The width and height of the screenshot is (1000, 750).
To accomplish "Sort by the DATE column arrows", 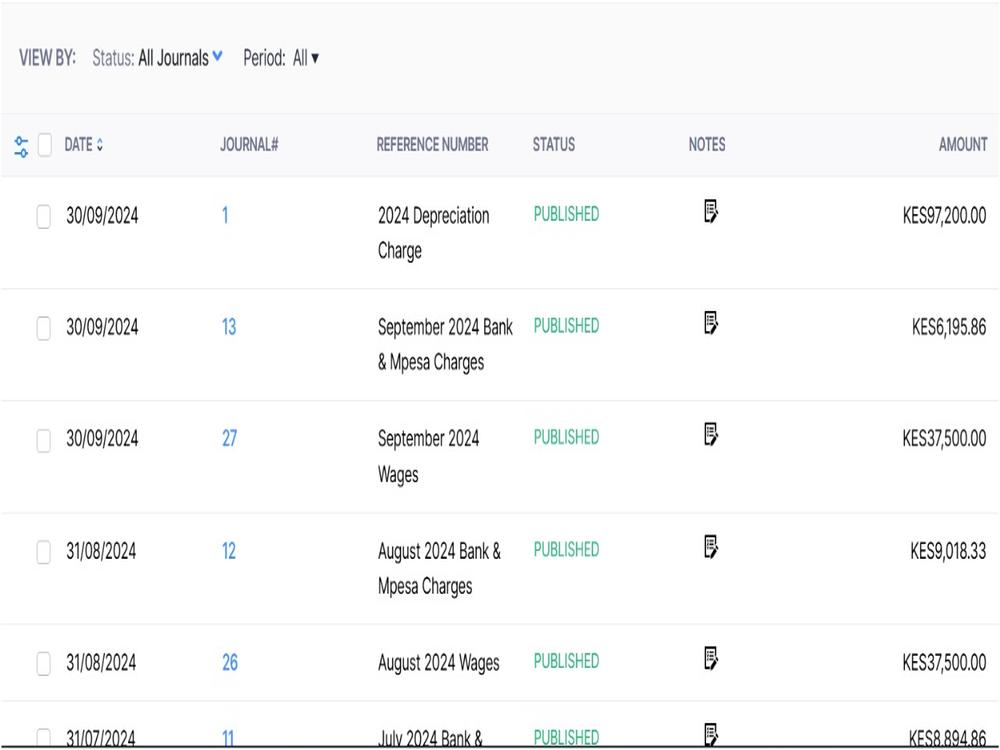I will pyautogui.click(x=99, y=145).
